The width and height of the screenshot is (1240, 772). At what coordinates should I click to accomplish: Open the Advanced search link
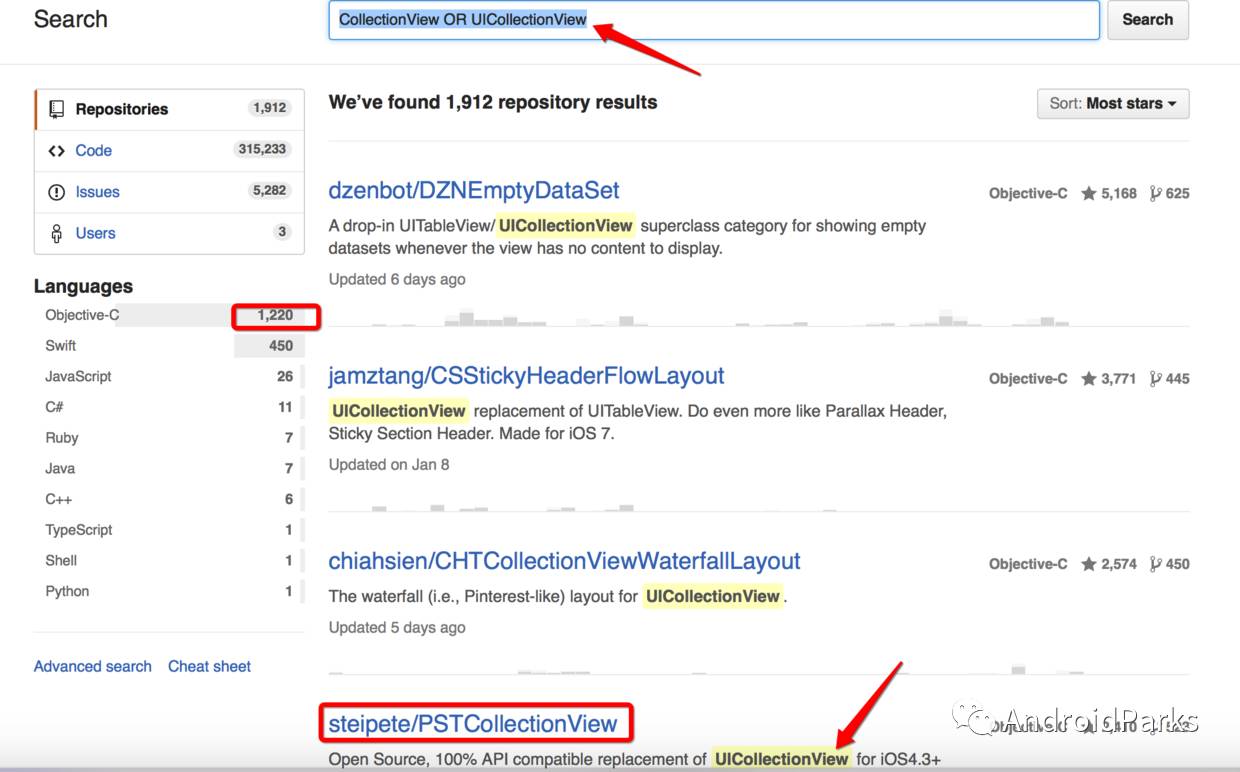click(93, 666)
